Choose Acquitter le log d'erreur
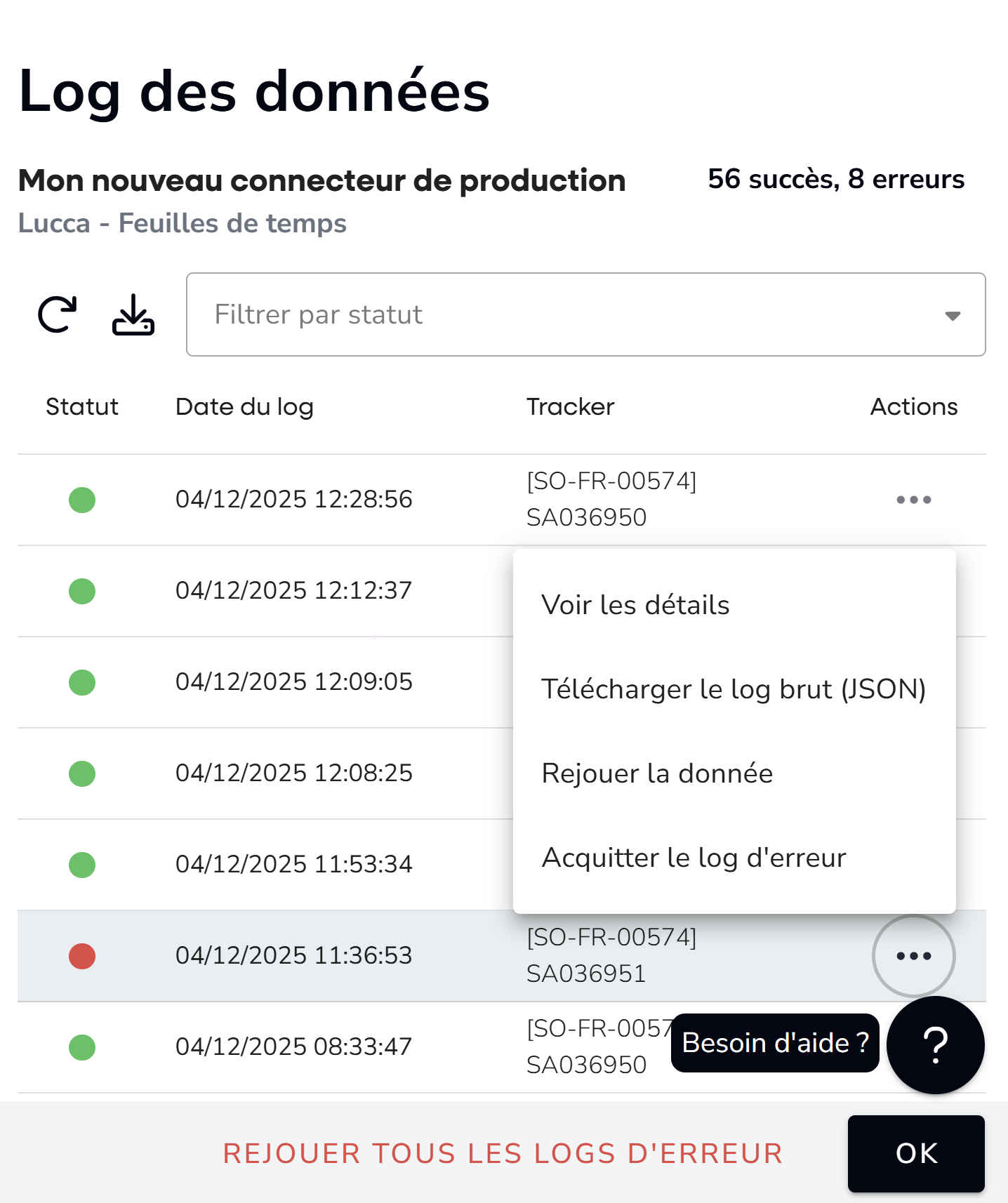Viewport: 1008px width, 1203px height. tap(694, 858)
